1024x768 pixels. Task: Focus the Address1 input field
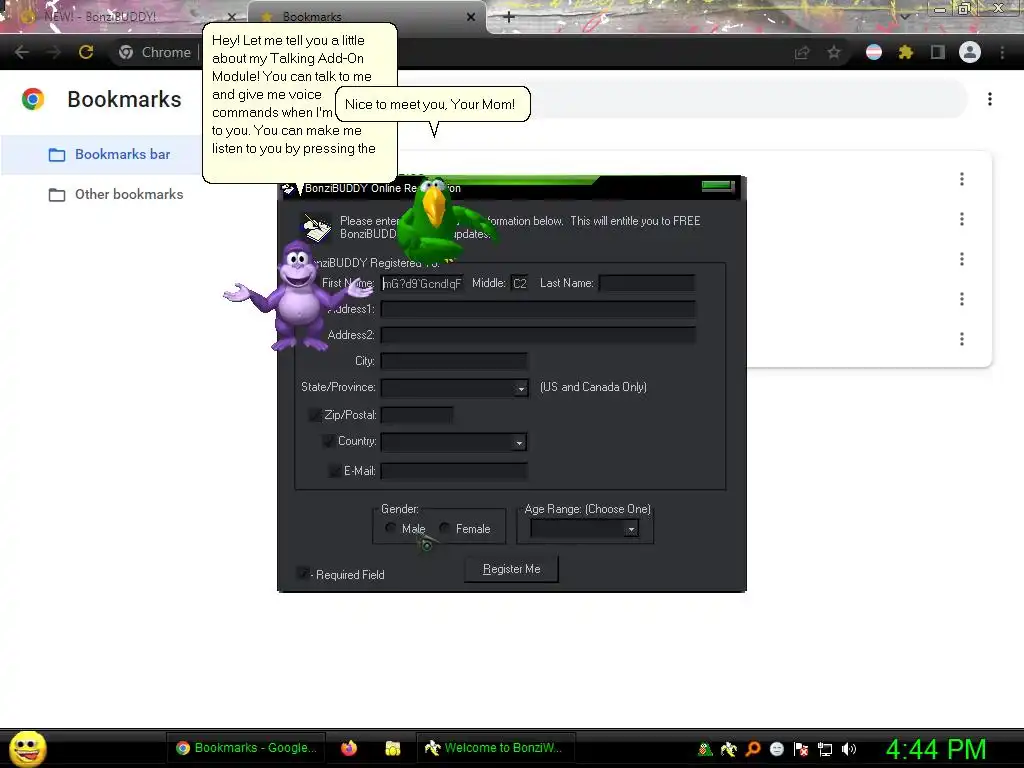(x=538, y=309)
